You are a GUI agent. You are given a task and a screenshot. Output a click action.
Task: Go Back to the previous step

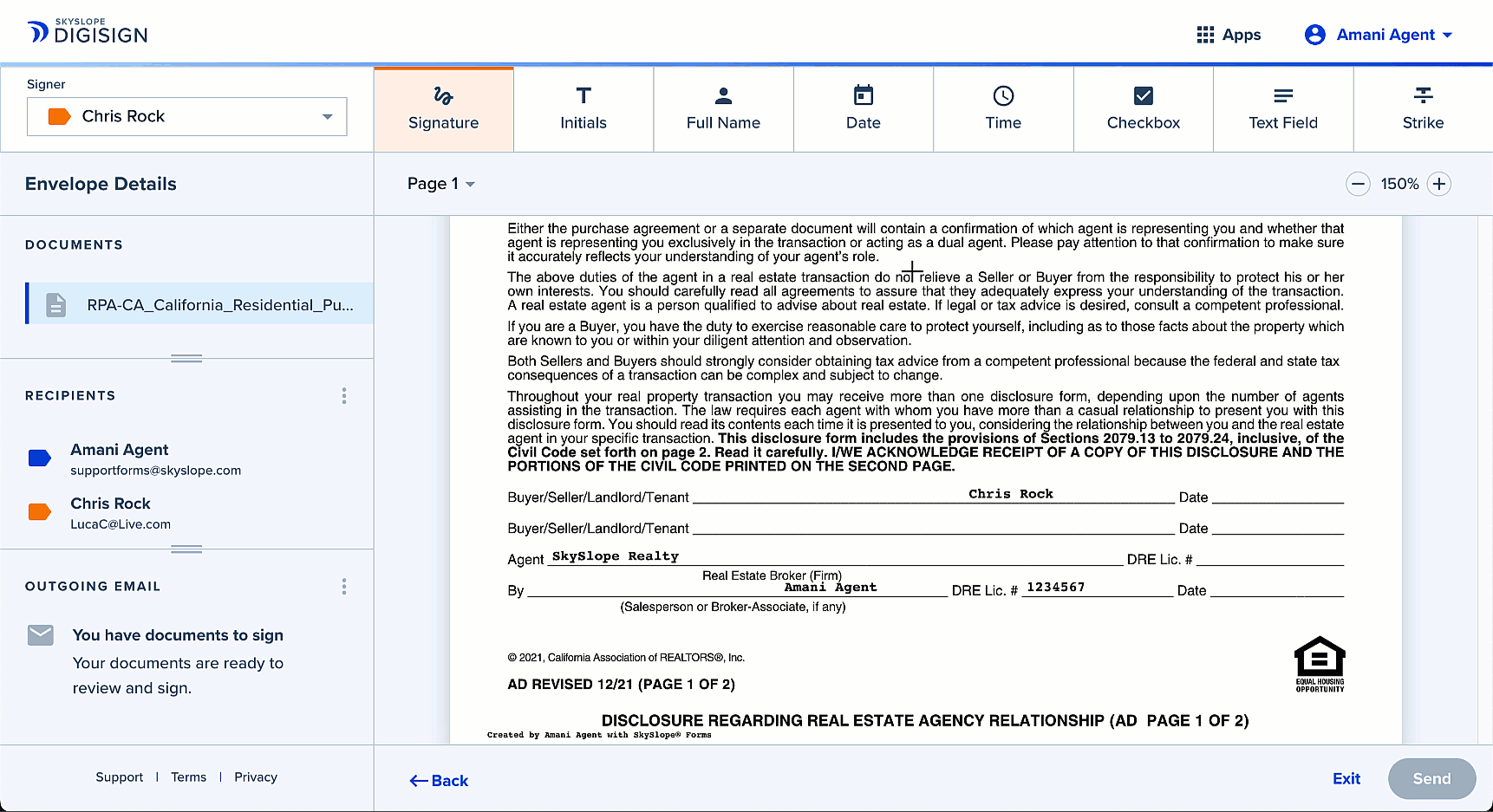[439, 781]
